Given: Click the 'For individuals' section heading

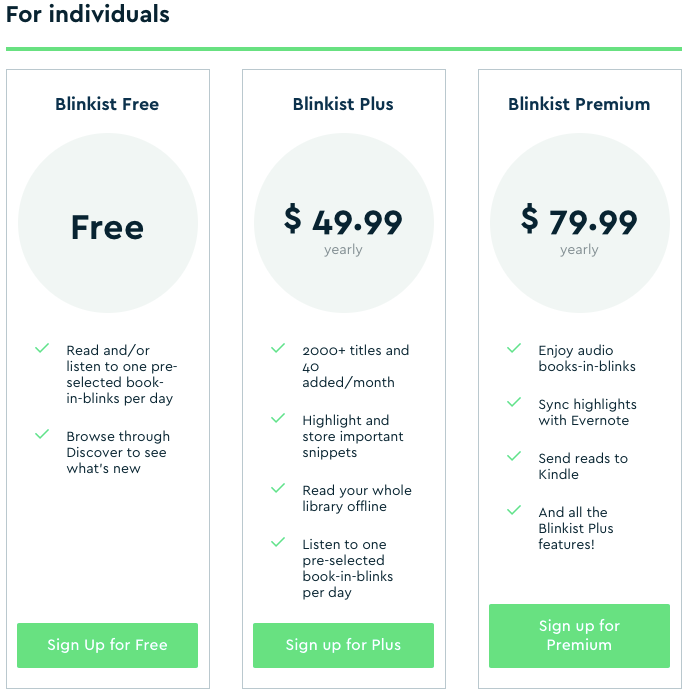Looking at the screenshot, I should point(88,15).
